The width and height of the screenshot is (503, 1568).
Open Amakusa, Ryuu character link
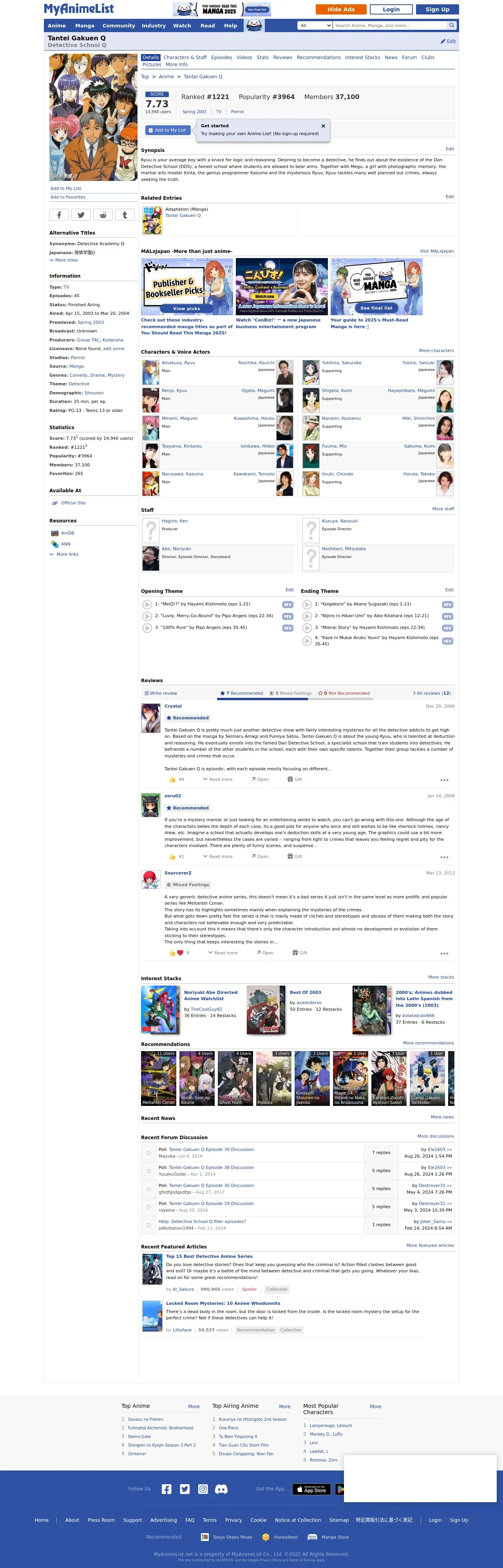pos(178,363)
